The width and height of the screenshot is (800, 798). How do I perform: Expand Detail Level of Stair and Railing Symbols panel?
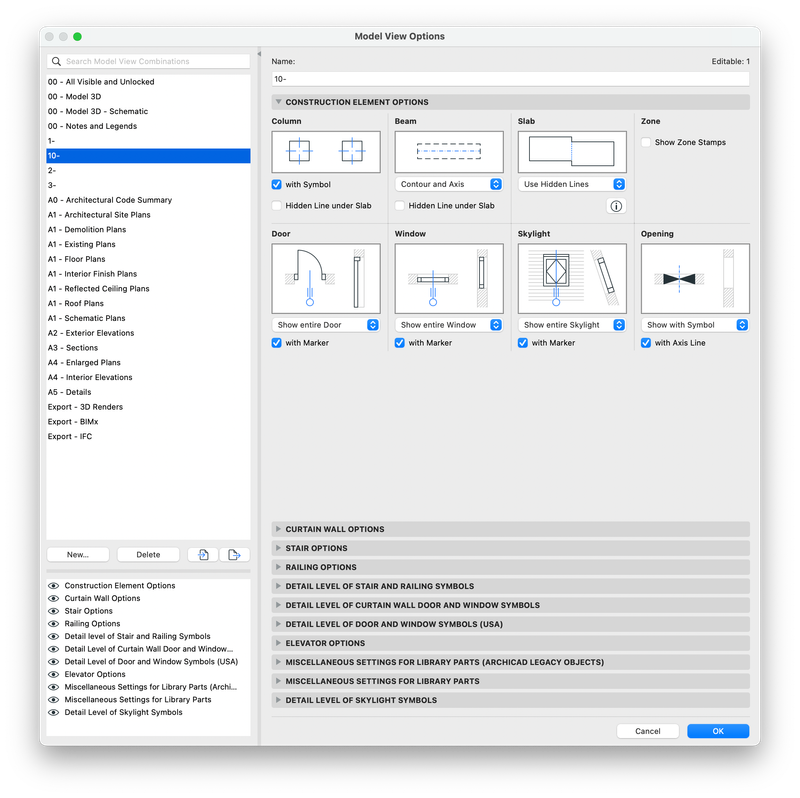(x=279, y=586)
